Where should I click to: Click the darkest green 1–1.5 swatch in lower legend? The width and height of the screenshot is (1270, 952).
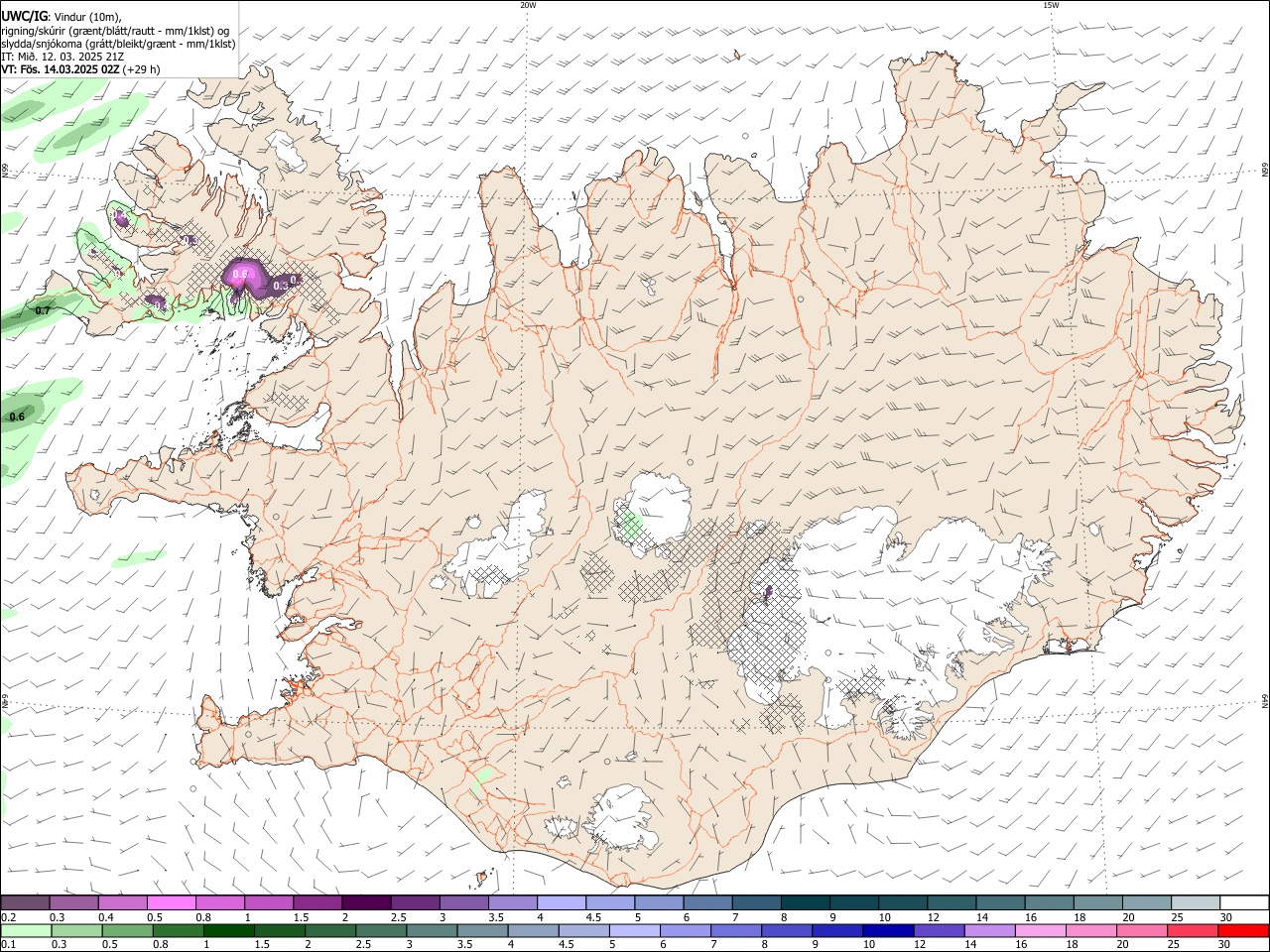pos(227,930)
